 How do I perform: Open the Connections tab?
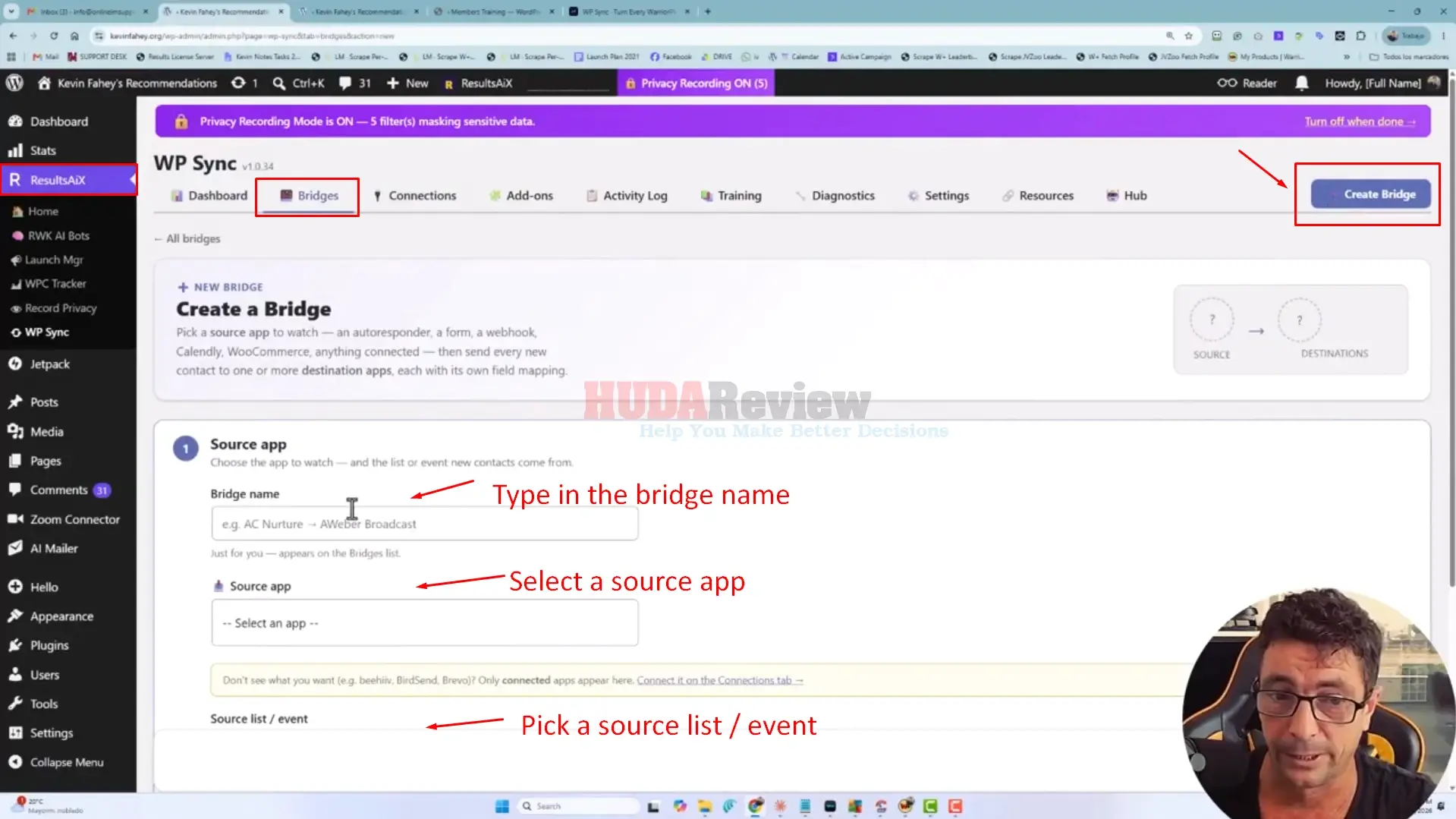click(x=414, y=196)
